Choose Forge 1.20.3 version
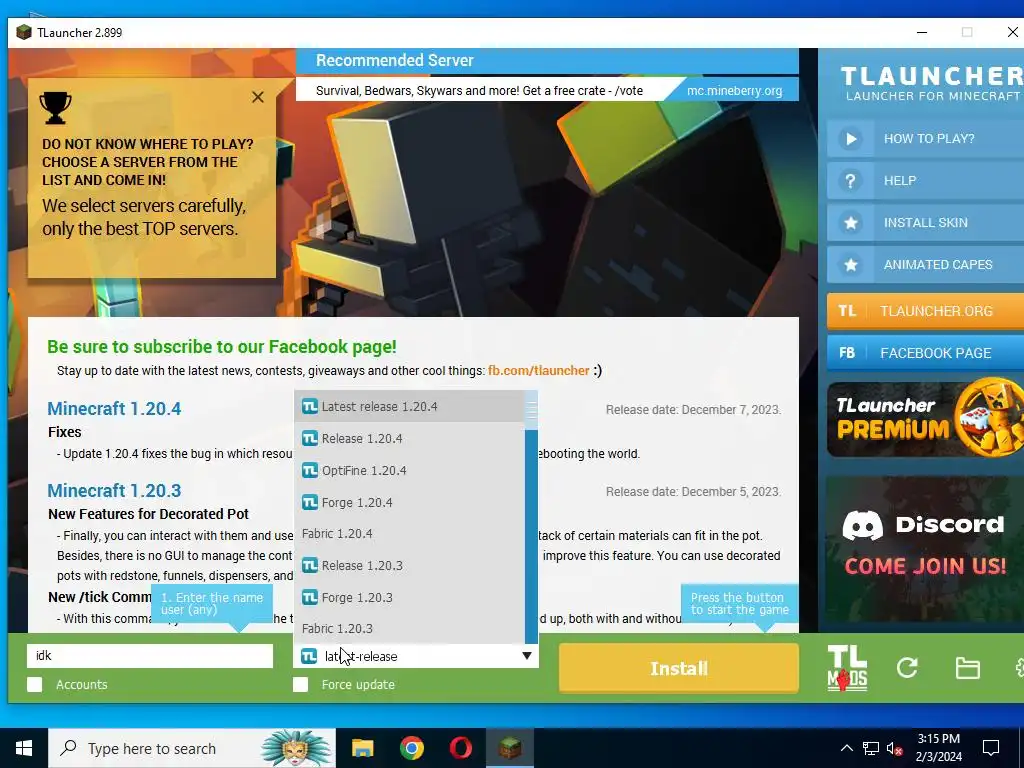Screen dimensions: 1024x768 coord(409,598)
